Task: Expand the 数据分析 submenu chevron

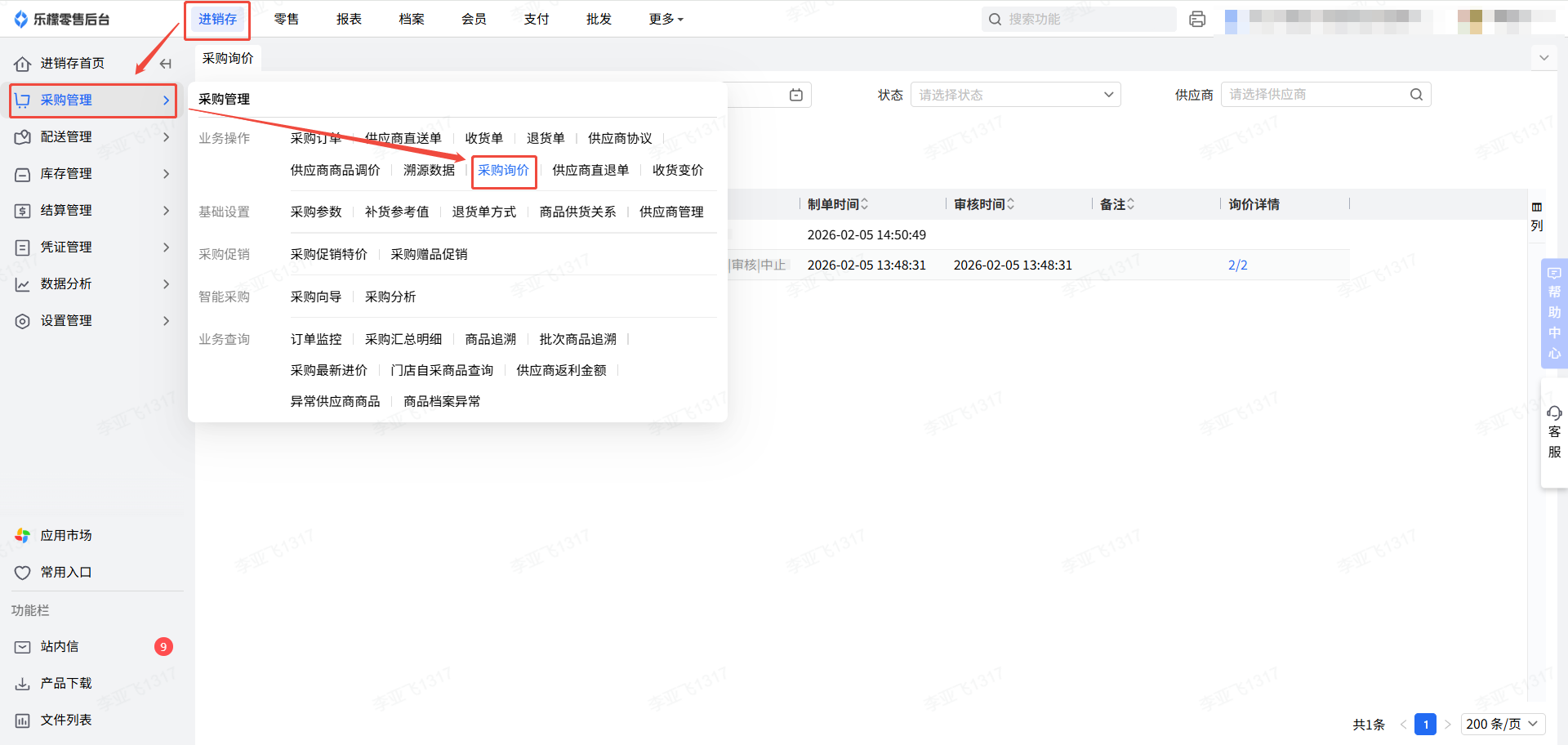Action: pos(166,284)
